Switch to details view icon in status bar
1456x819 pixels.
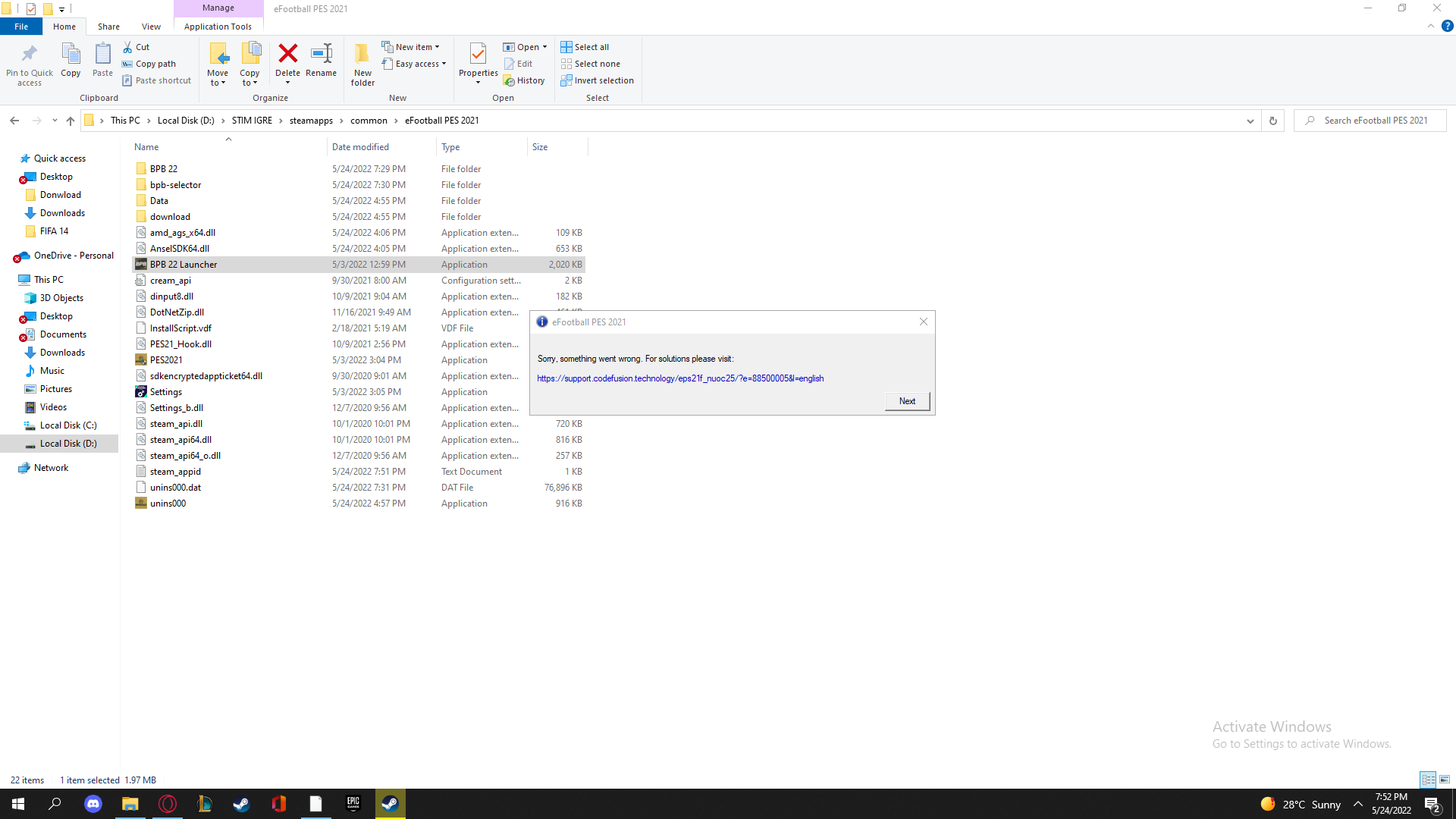tap(1428, 780)
